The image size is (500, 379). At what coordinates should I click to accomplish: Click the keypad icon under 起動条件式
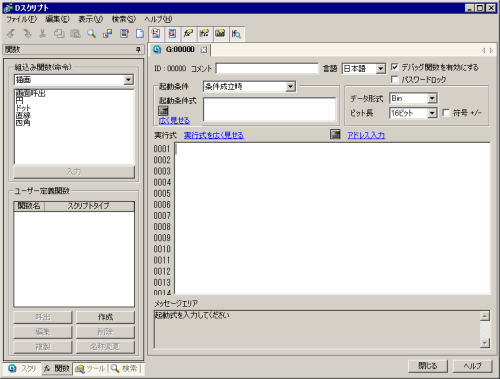(x=163, y=110)
